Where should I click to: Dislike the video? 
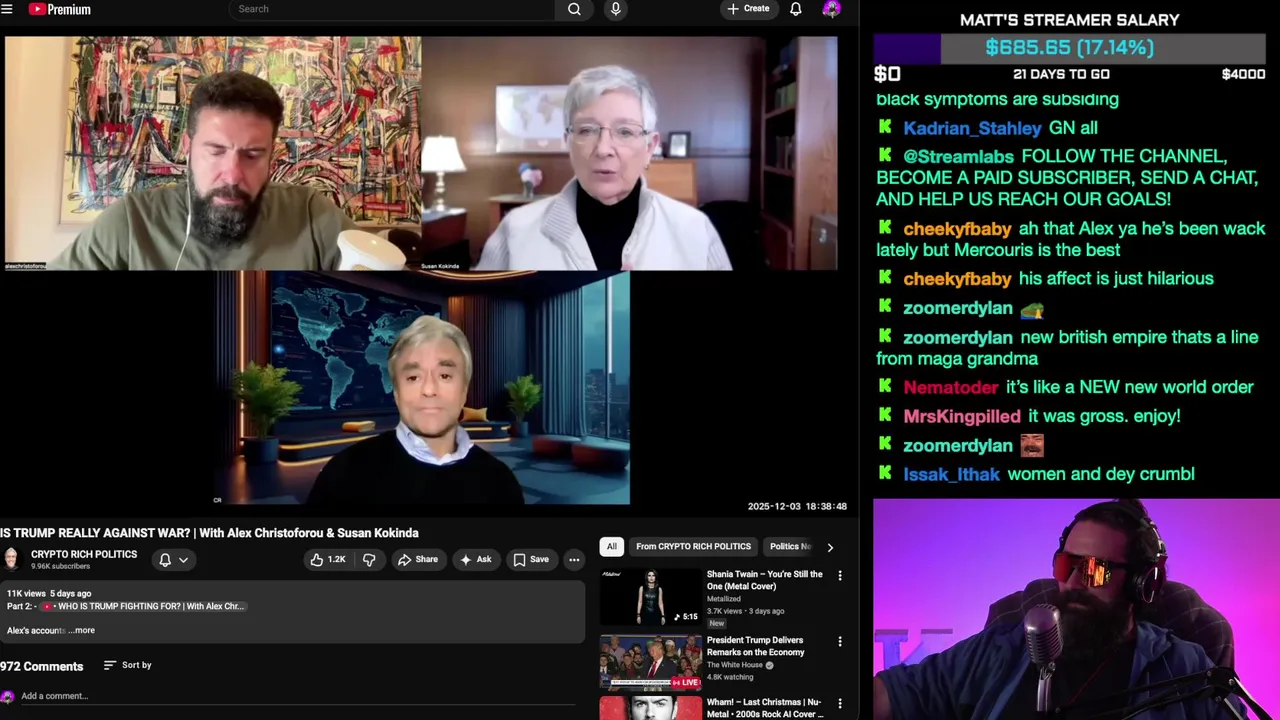(369, 560)
